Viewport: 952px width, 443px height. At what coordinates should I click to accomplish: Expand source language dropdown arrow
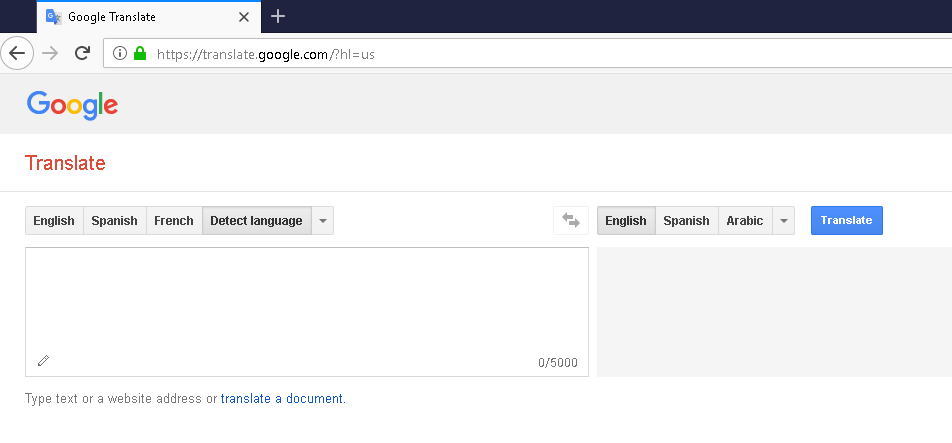[322, 221]
